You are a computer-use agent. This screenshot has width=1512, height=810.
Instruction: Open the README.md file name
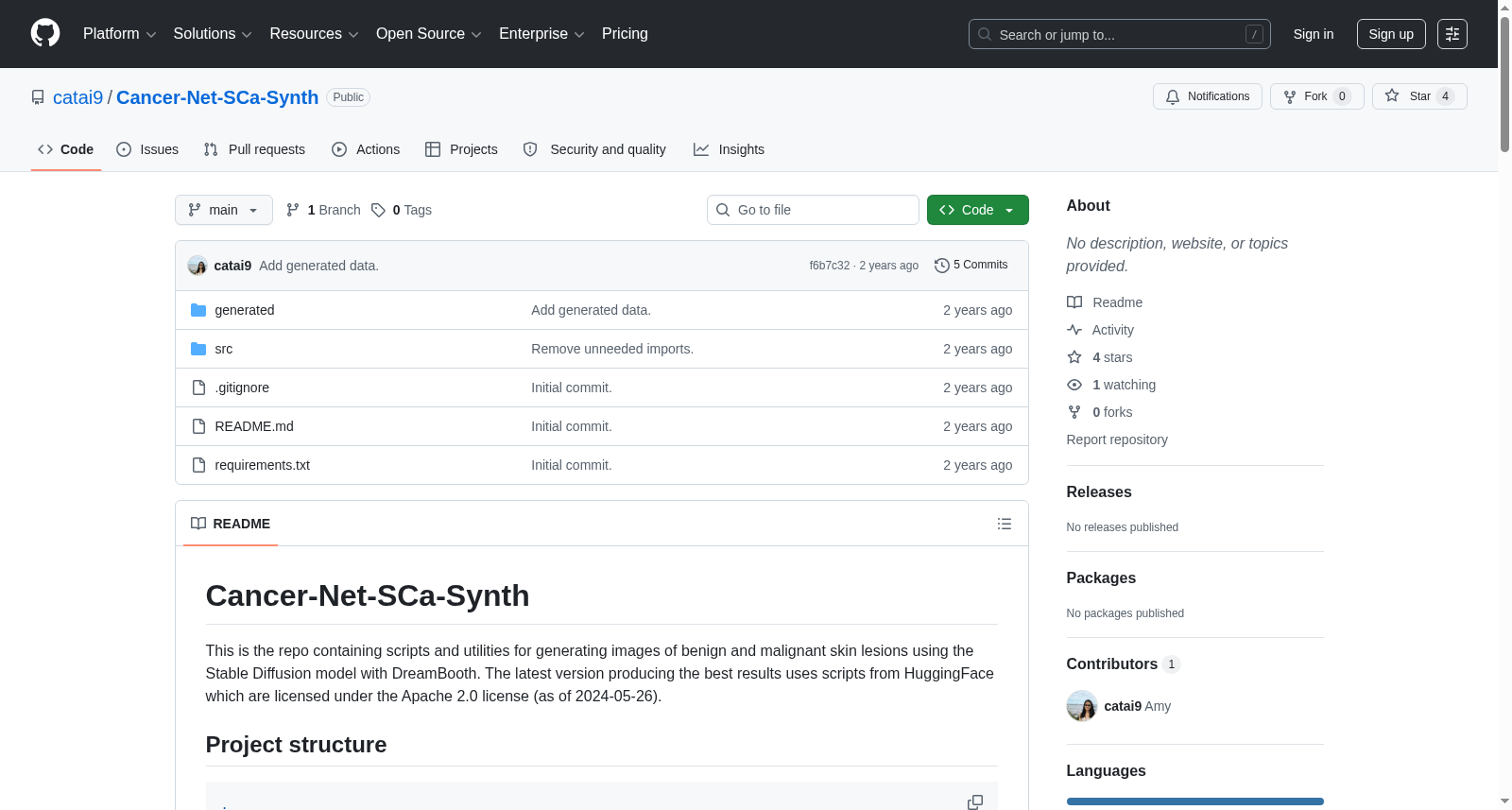[254, 426]
